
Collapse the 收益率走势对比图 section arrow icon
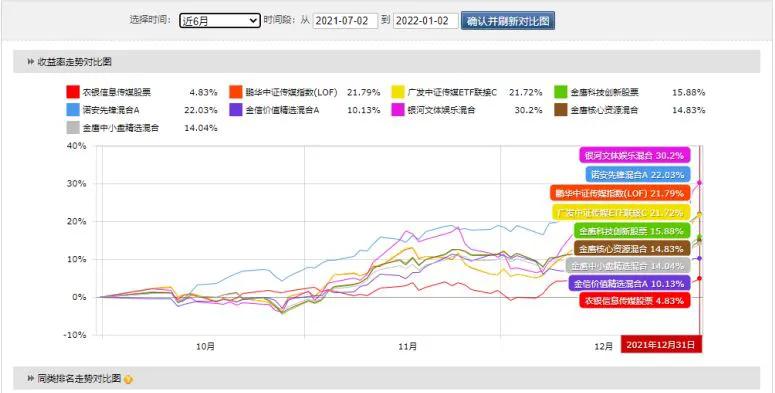[x=31, y=62]
